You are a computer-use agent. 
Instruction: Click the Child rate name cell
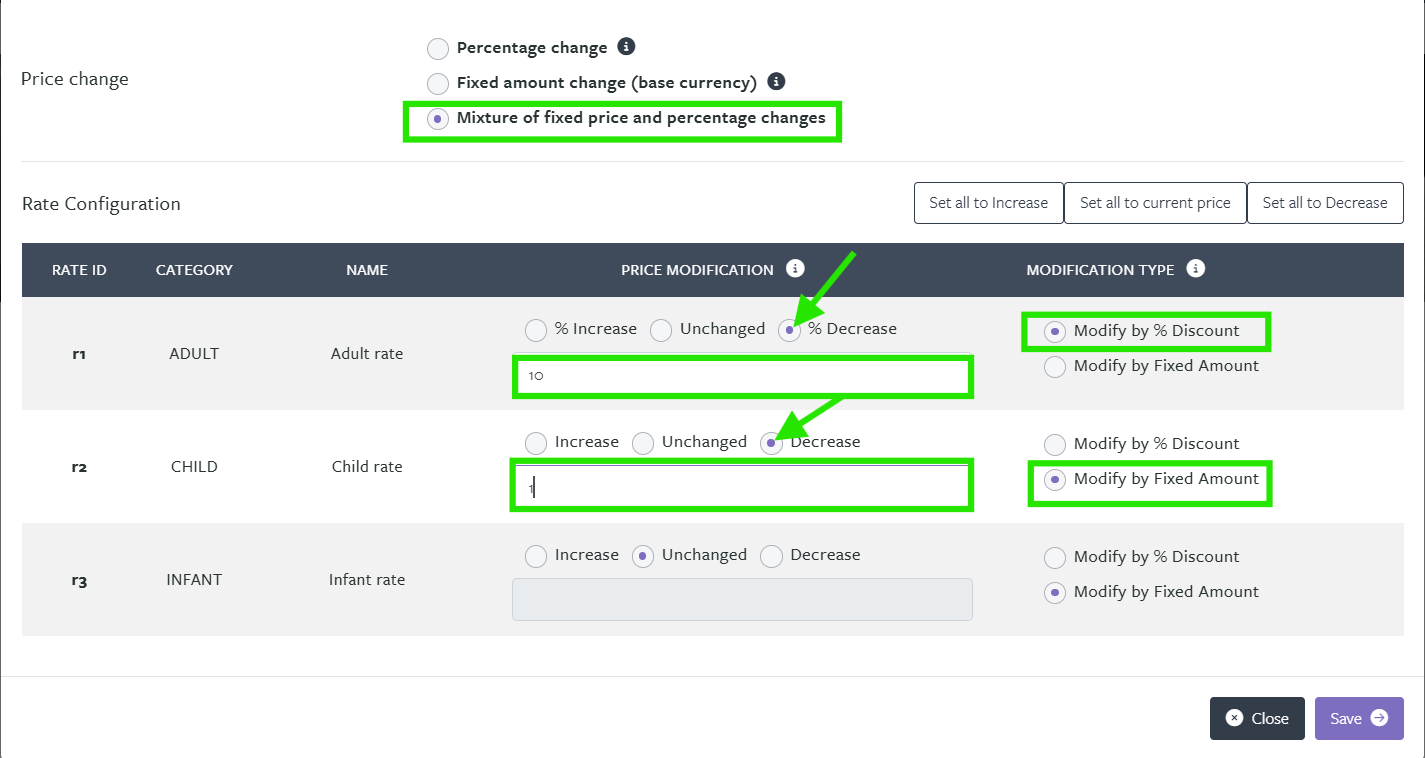[367, 467]
